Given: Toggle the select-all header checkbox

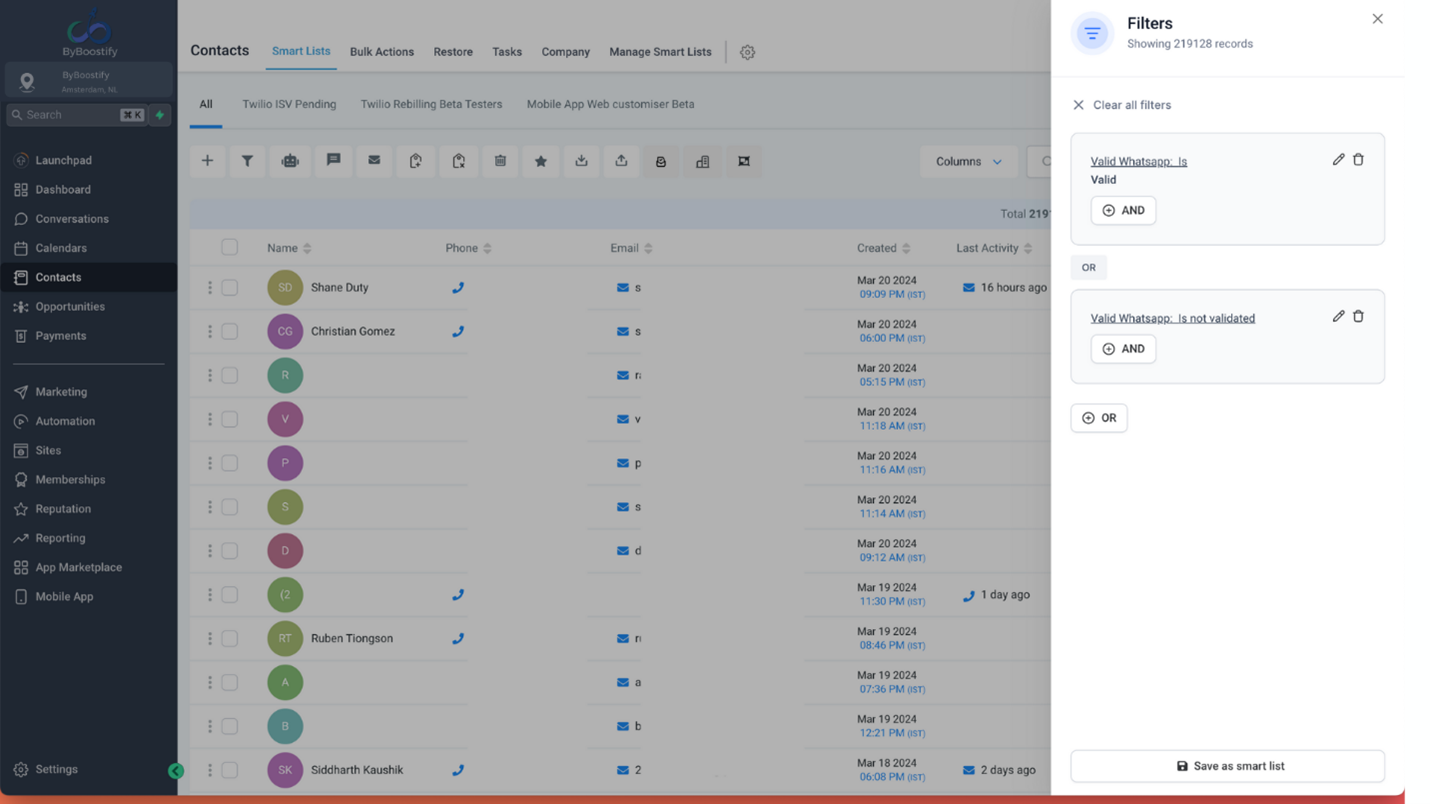Looking at the screenshot, I should coord(230,247).
